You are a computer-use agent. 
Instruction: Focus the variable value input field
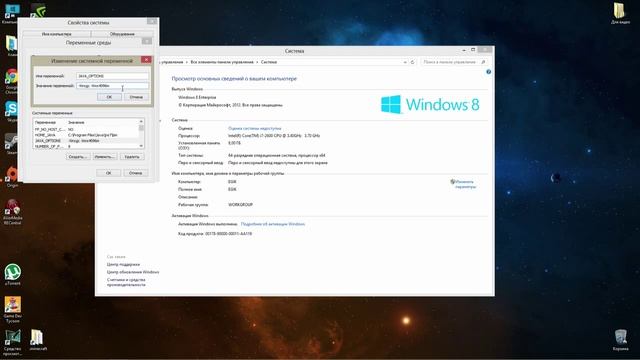click(112, 86)
